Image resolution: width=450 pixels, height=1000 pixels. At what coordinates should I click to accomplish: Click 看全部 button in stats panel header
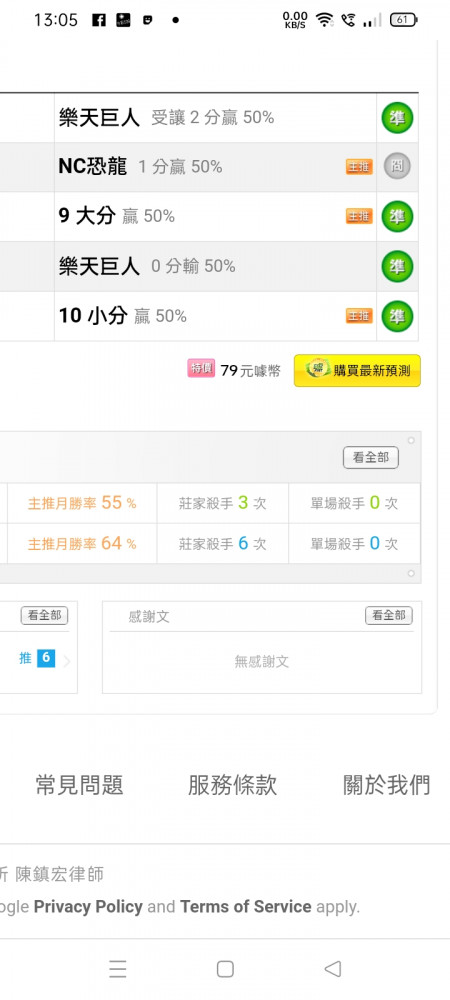(371, 458)
